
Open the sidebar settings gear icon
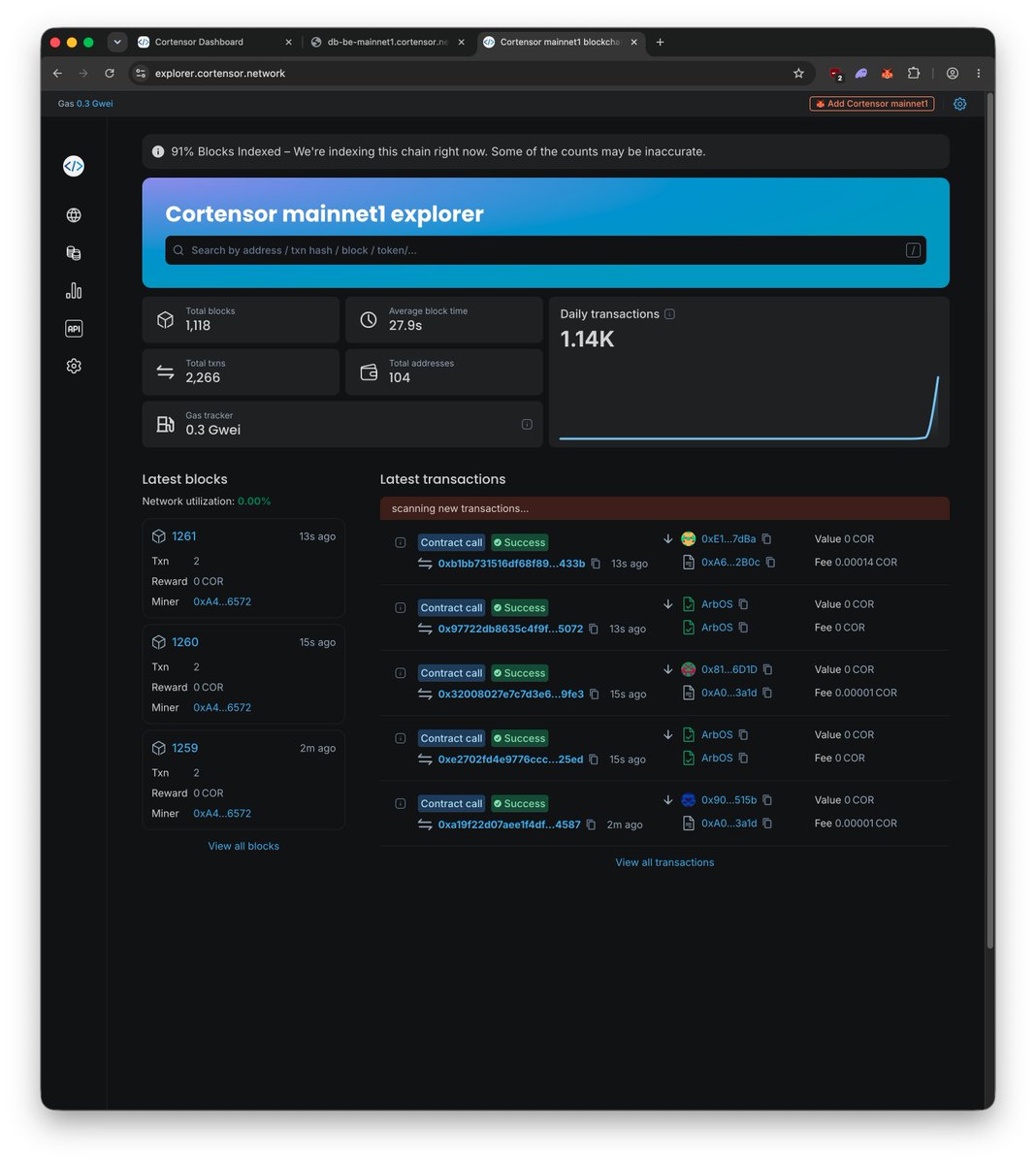click(74, 366)
